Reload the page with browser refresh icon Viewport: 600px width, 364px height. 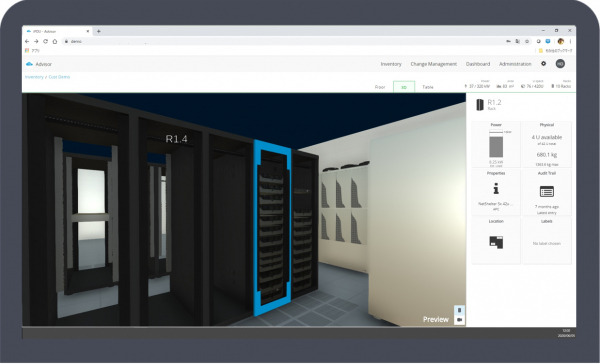(x=45, y=41)
